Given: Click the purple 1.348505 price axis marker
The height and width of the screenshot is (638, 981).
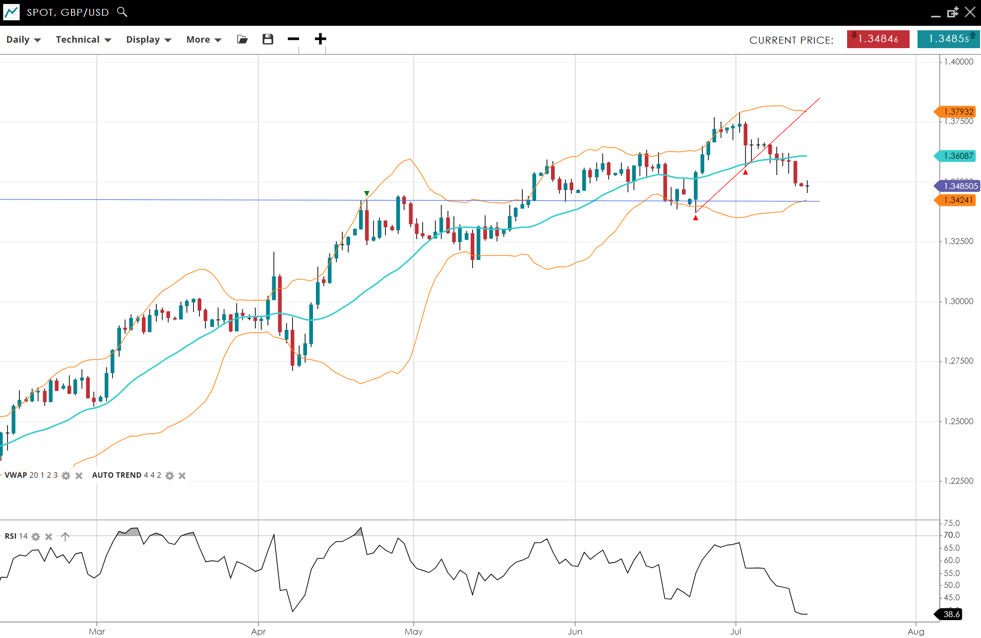Looking at the screenshot, I should (958, 186).
